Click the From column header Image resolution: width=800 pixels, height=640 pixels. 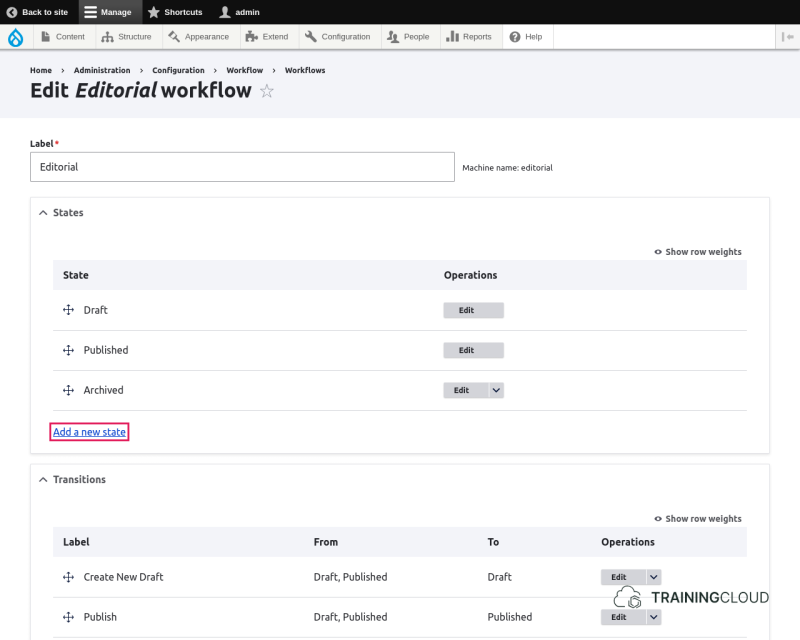tap(326, 542)
